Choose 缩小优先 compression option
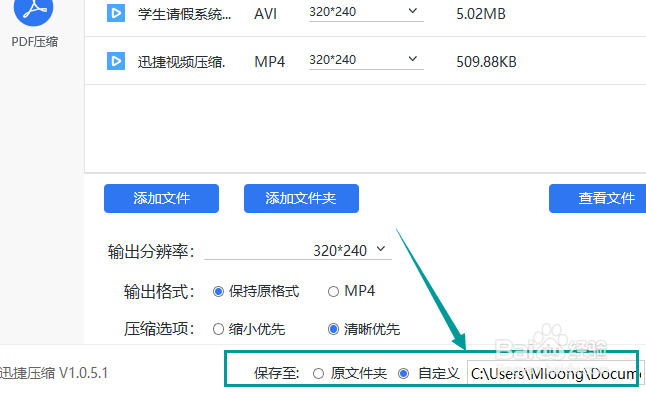The width and height of the screenshot is (646, 393). pyautogui.click(x=218, y=330)
